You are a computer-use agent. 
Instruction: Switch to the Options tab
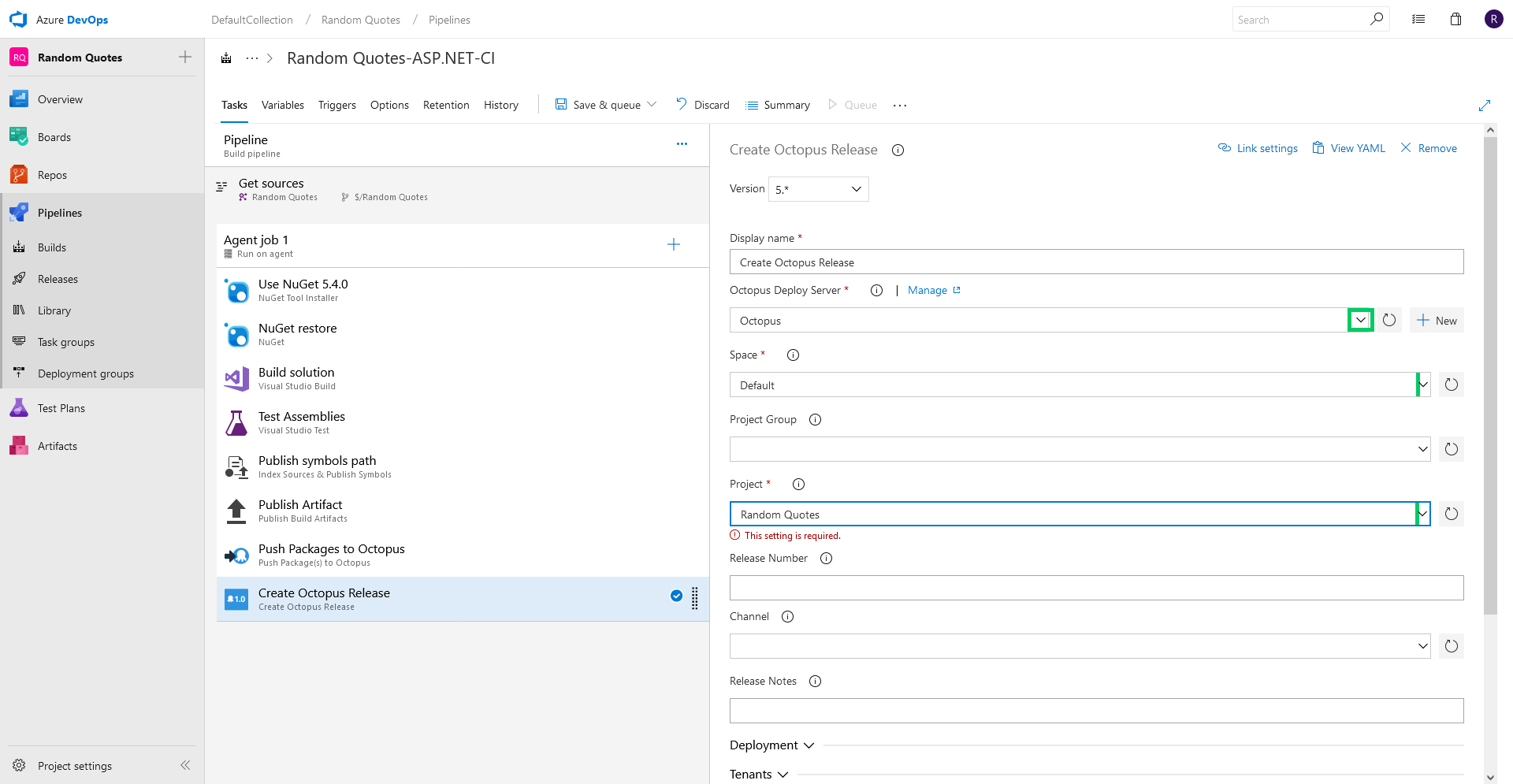pyautogui.click(x=389, y=105)
